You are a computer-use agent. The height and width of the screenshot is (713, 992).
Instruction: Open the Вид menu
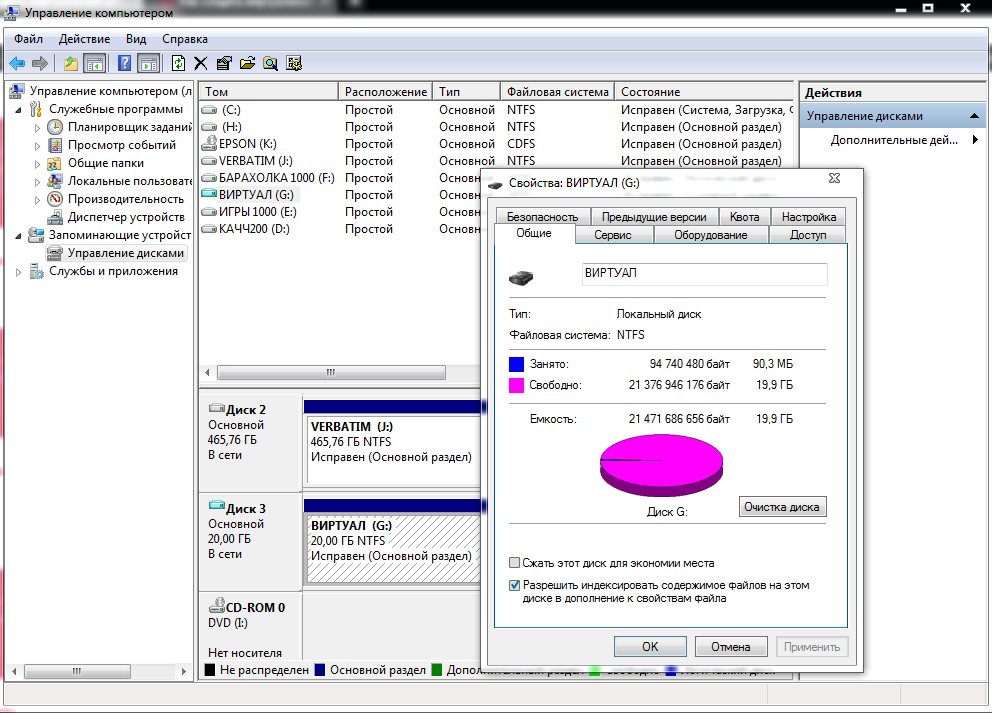pyautogui.click(x=135, y=39)
